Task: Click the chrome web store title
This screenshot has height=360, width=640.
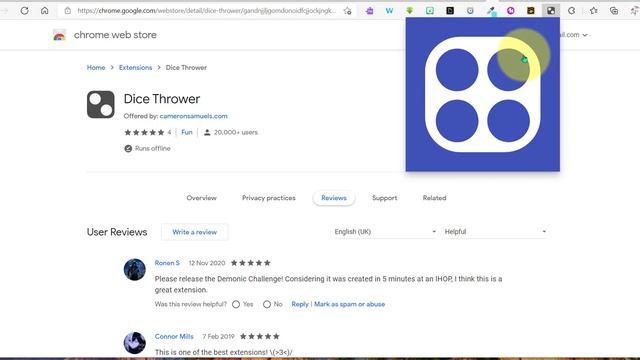Action: tap(115, 35)
